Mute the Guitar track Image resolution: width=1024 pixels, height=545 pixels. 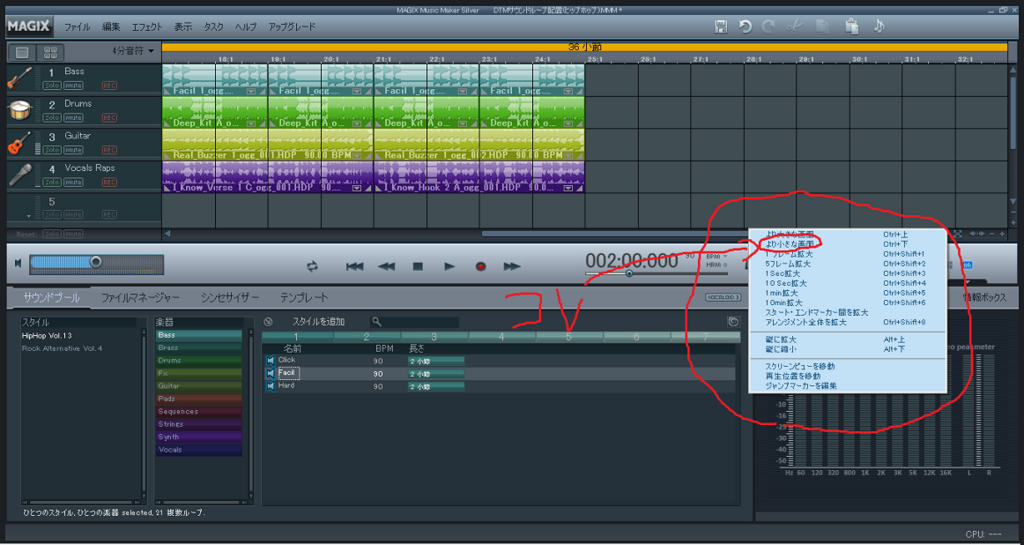click(x=72, y=150)
